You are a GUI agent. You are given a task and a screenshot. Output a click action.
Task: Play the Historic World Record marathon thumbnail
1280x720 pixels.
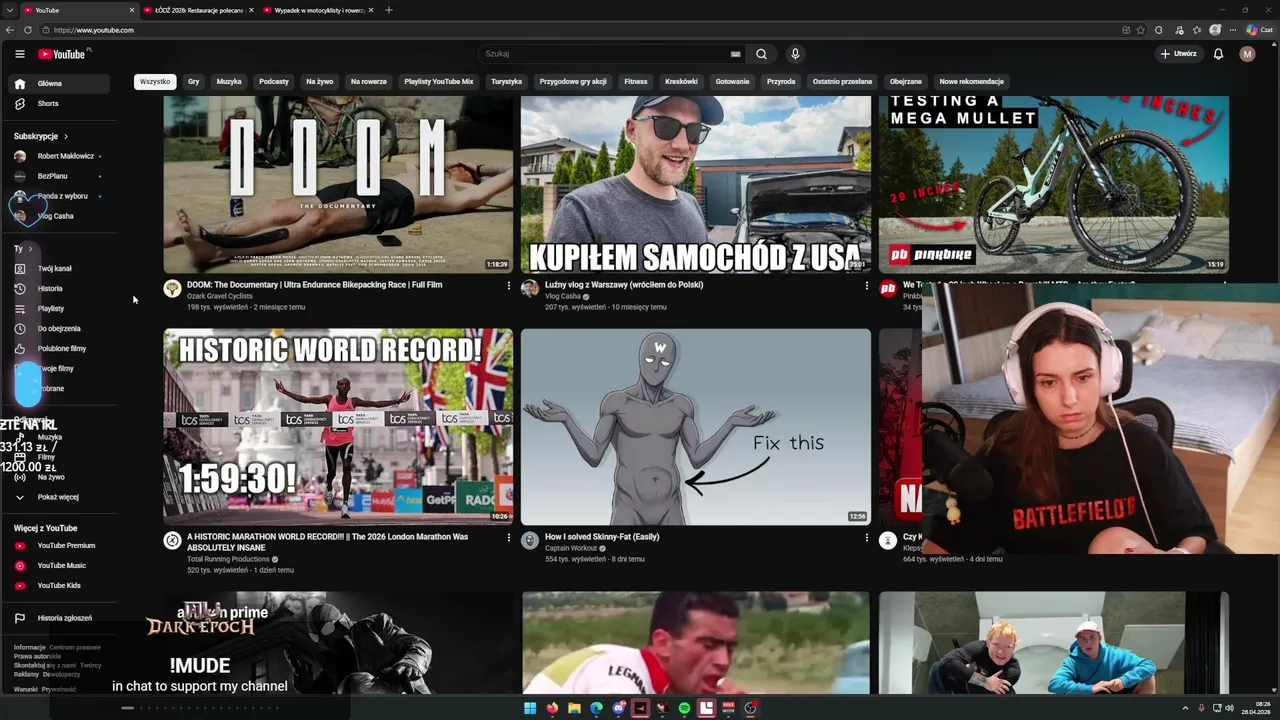(338, 427)
